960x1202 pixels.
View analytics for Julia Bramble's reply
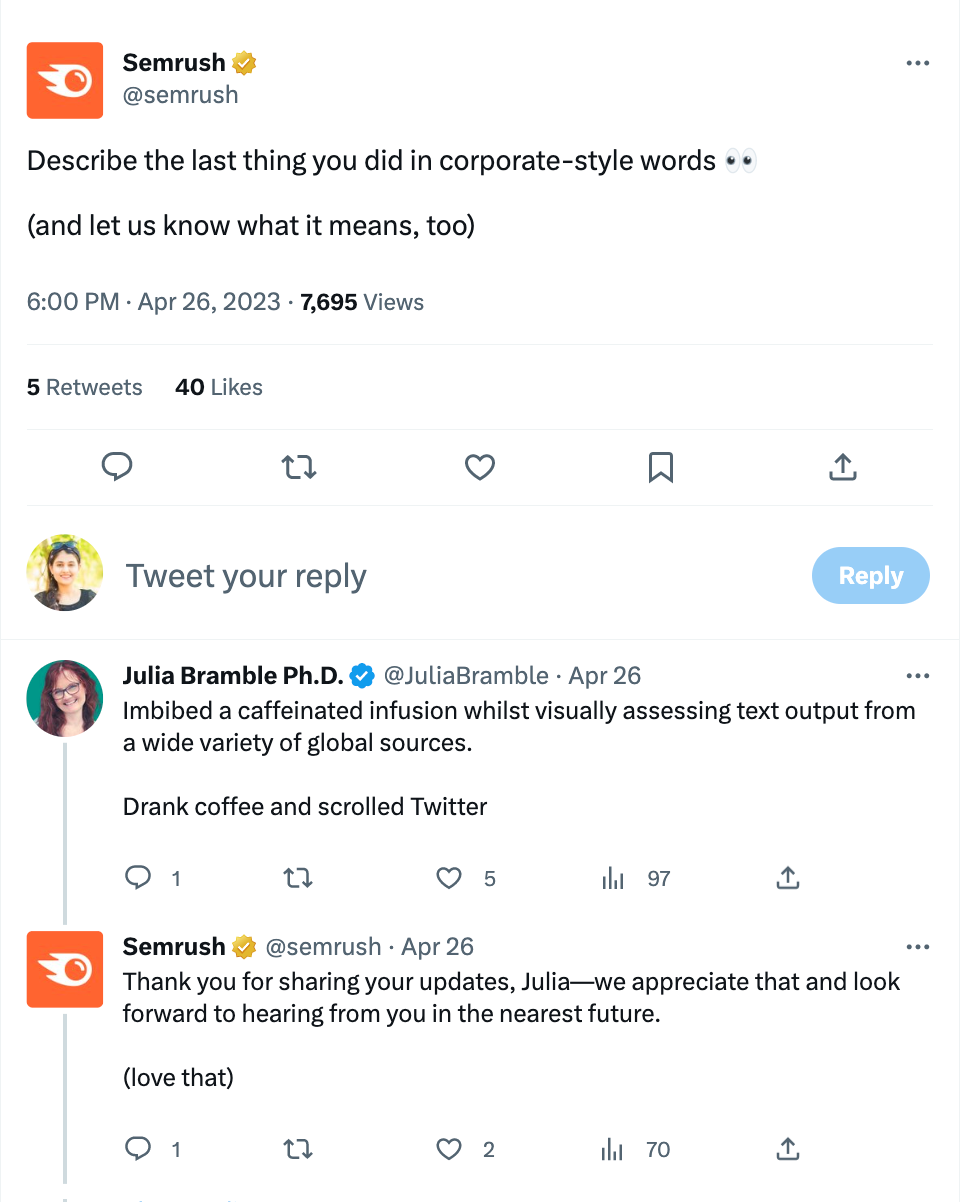613,879
